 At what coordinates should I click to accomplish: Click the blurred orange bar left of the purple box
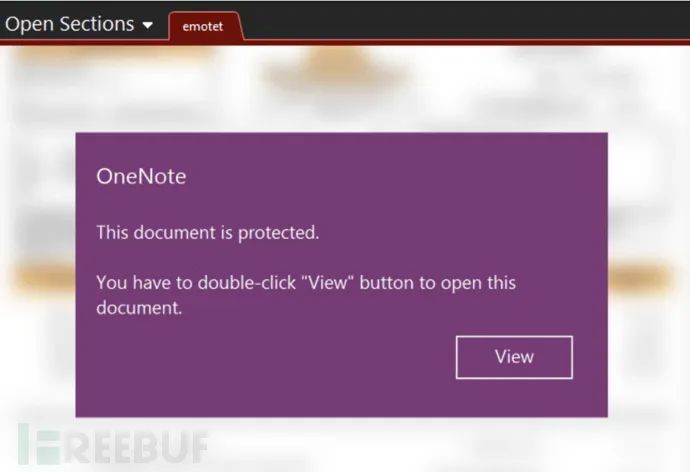(44, 278)
